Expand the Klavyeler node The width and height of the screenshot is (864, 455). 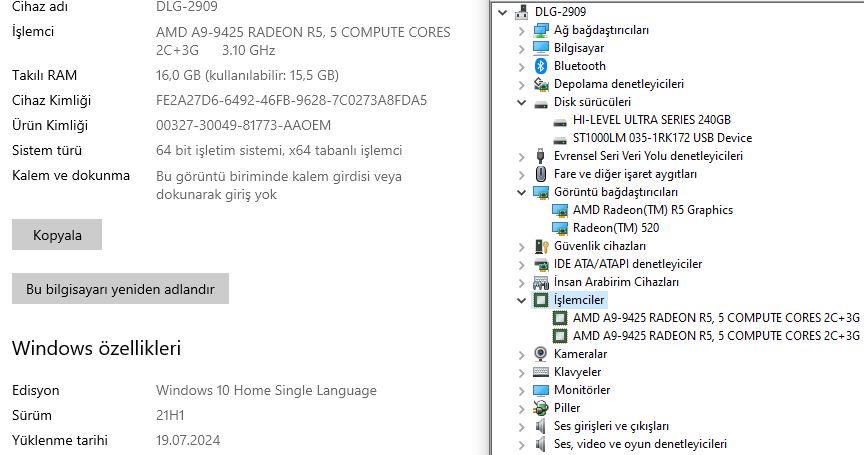[522, 372]
